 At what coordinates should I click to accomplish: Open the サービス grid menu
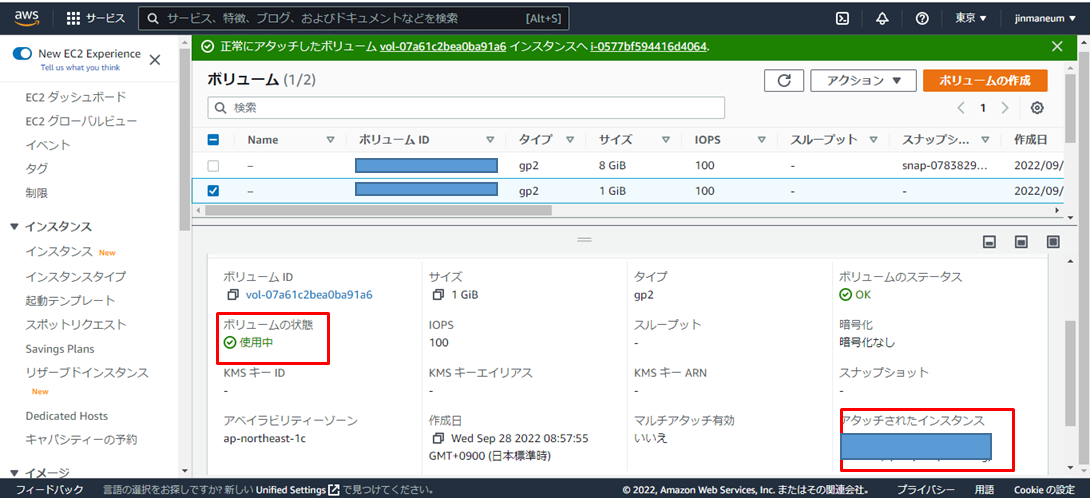96,19
